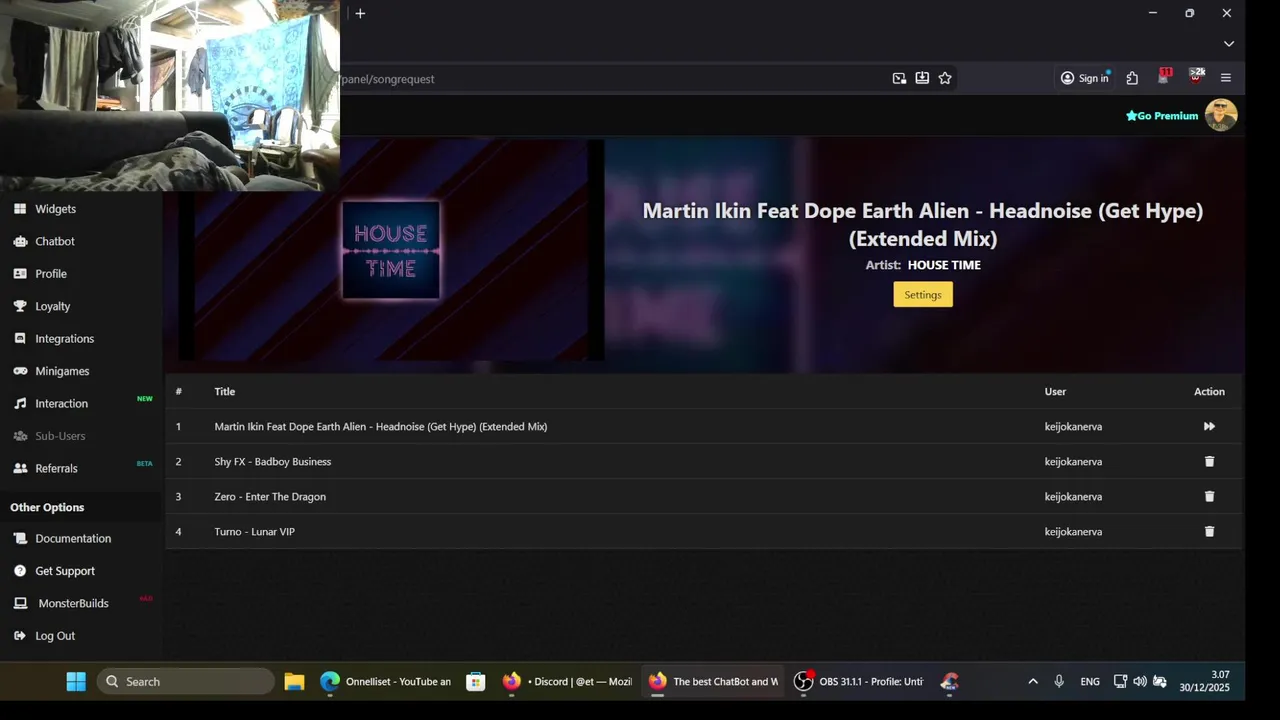Select Turno - Lunar VIP title

tap(254, 532)
